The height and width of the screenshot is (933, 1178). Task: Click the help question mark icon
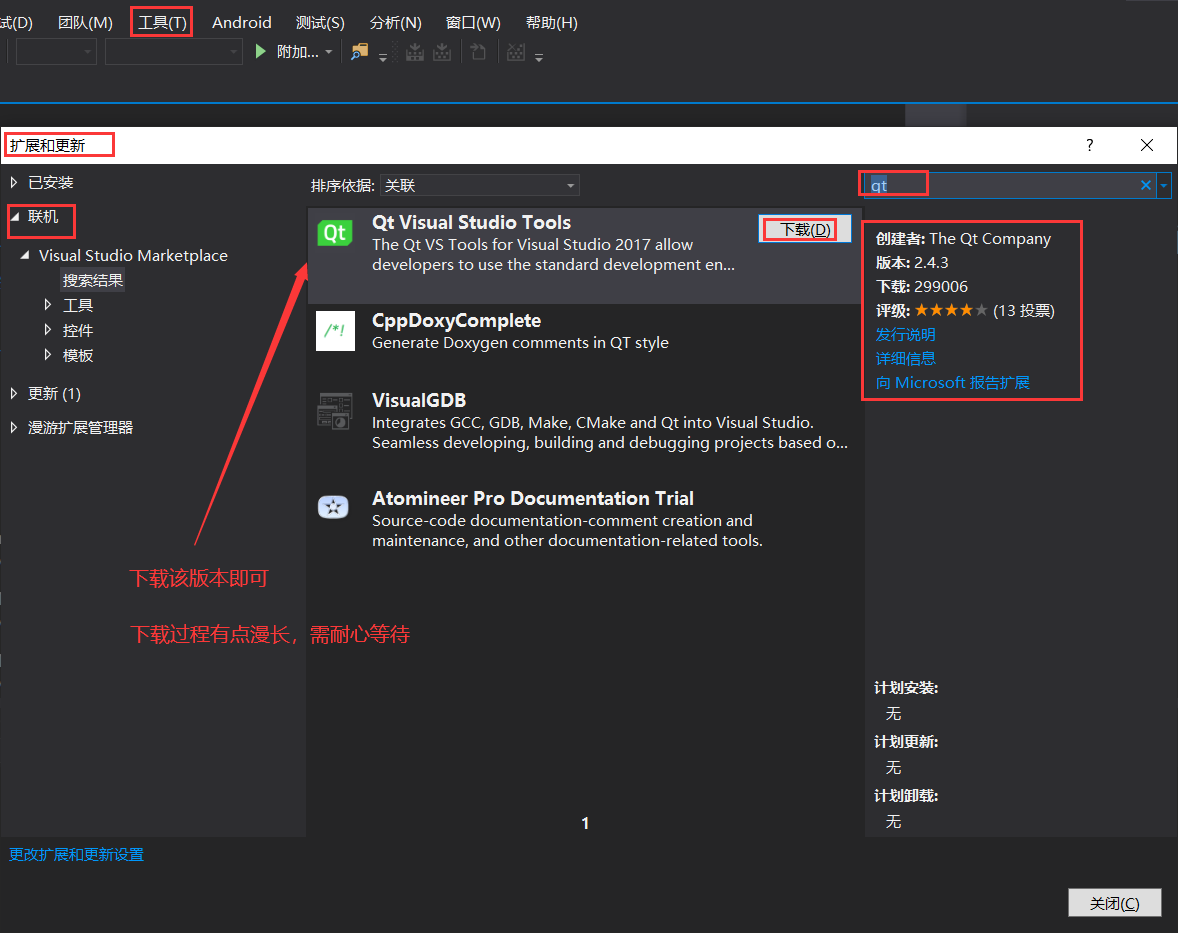pyautogui.click(x=1089, y=145)
